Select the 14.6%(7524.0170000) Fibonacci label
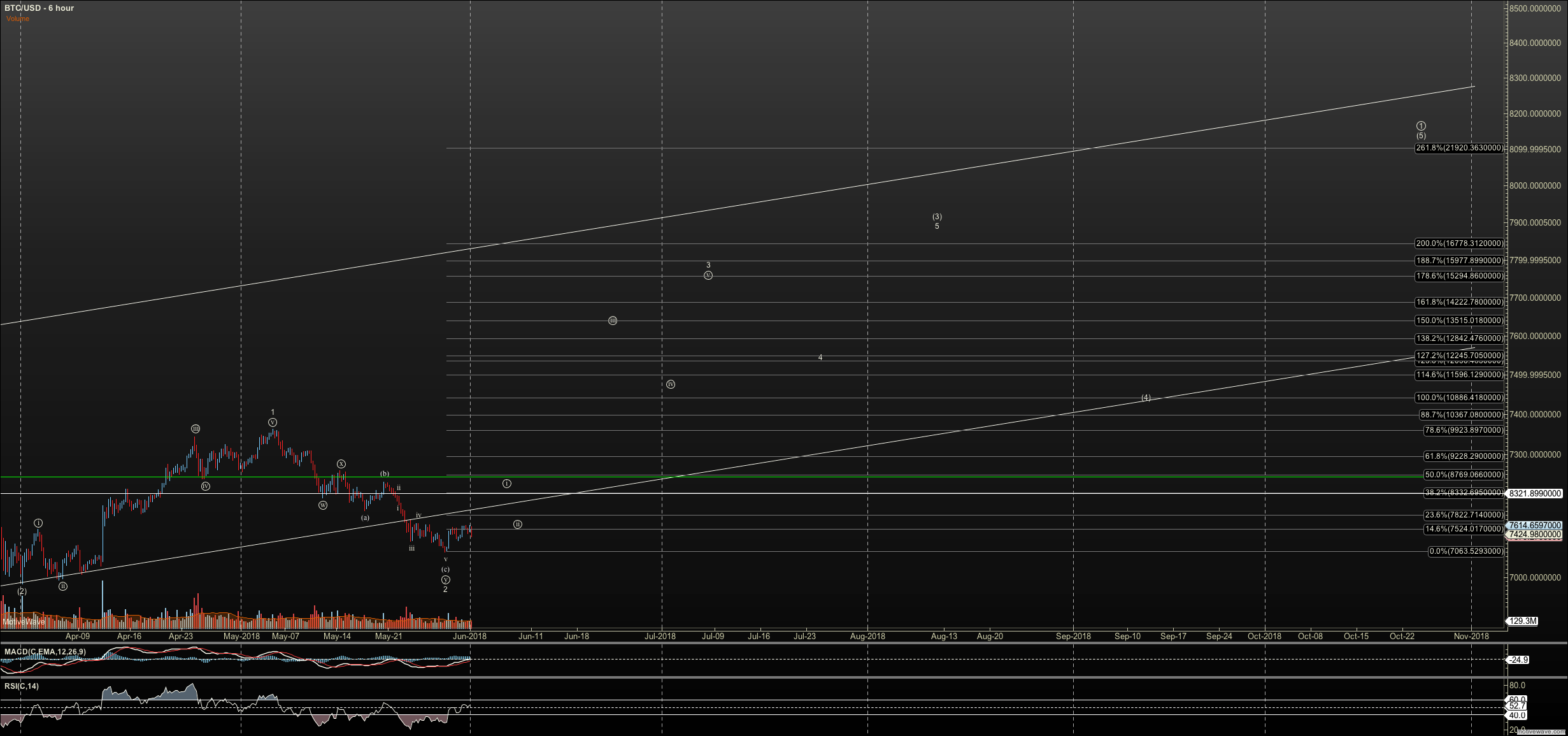The height and width of the screenshot is (736, 1568). (1464, 529)
